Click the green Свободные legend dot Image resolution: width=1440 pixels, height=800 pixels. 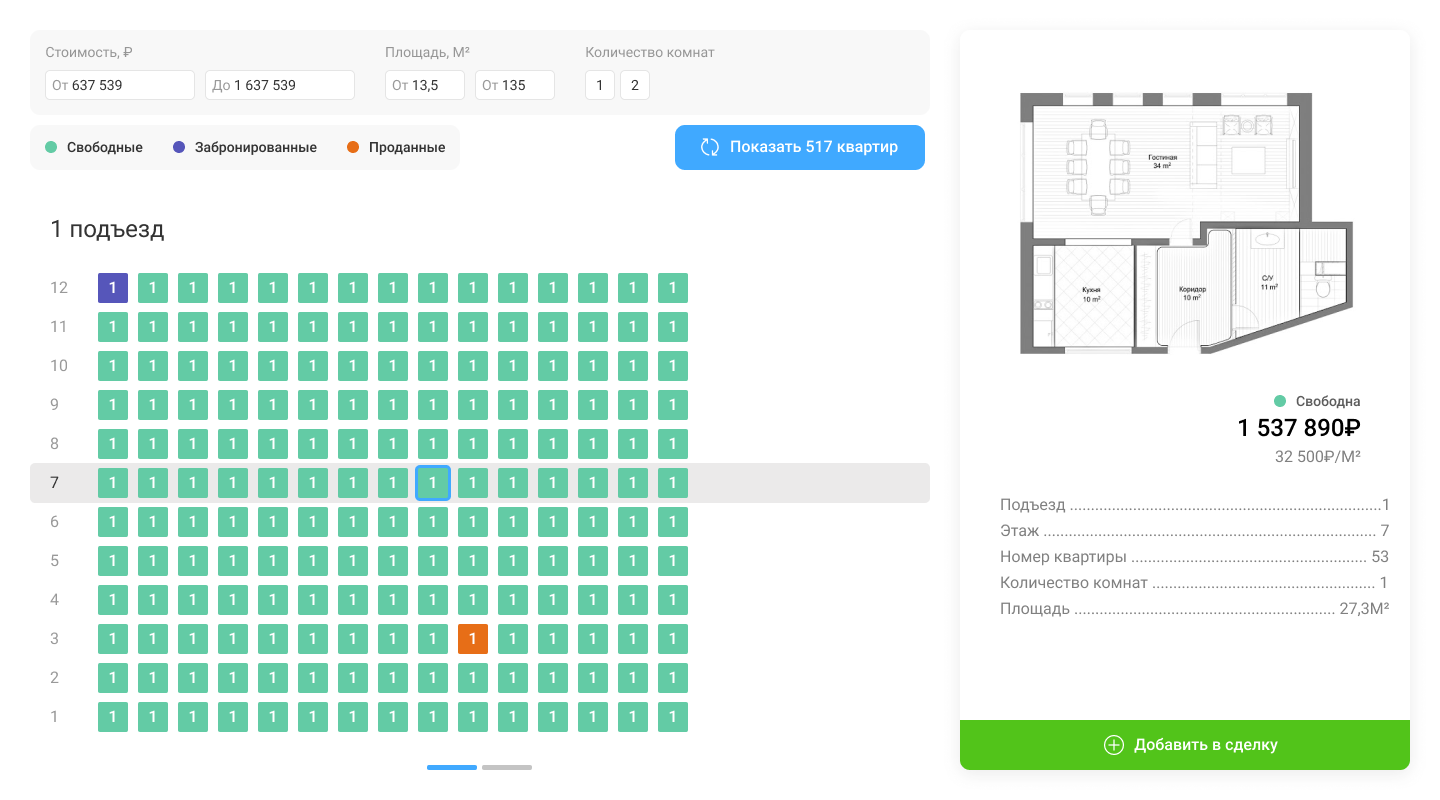click(52, 147)
